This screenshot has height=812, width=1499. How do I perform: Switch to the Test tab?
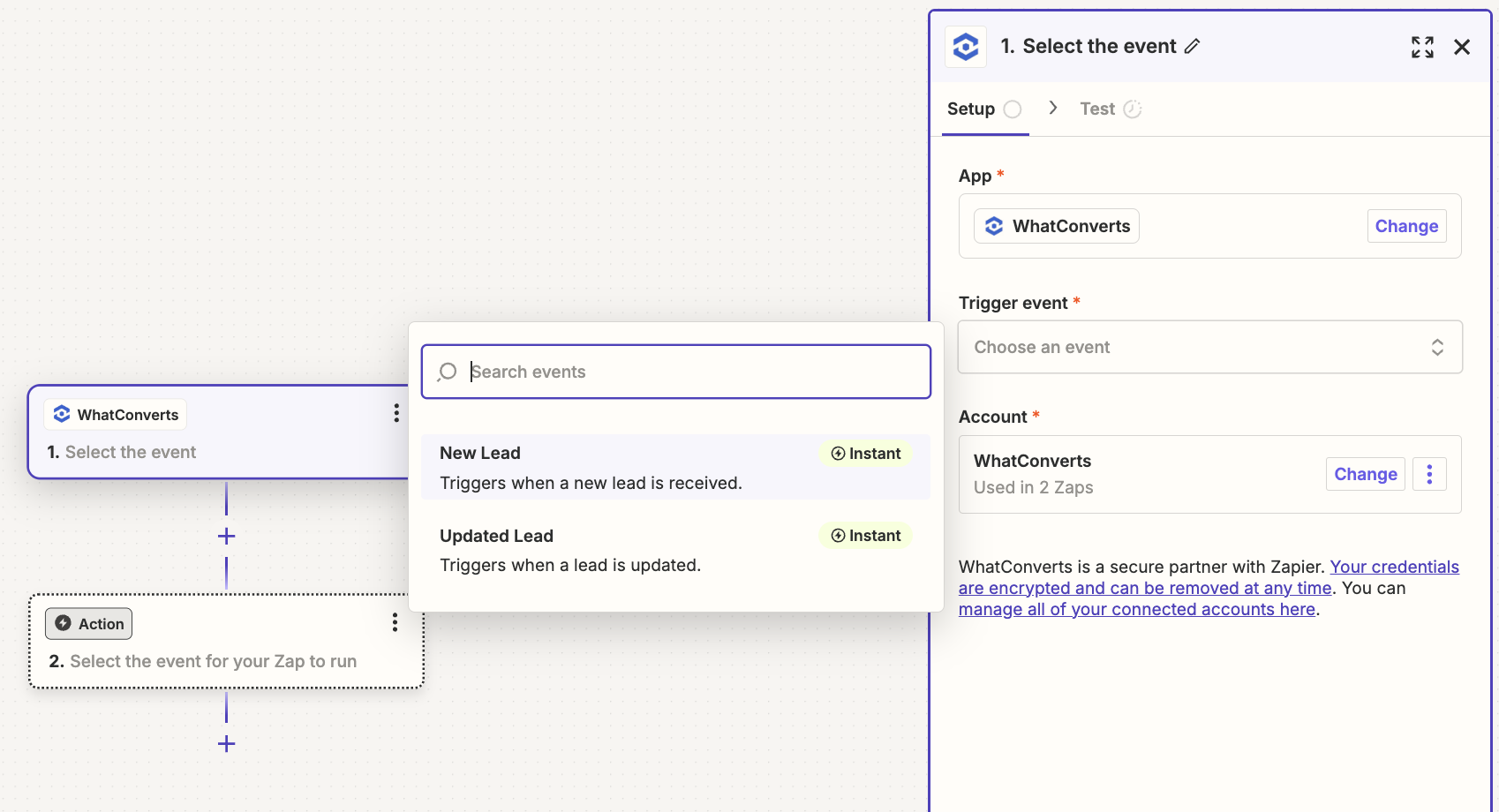[1111, 109]
